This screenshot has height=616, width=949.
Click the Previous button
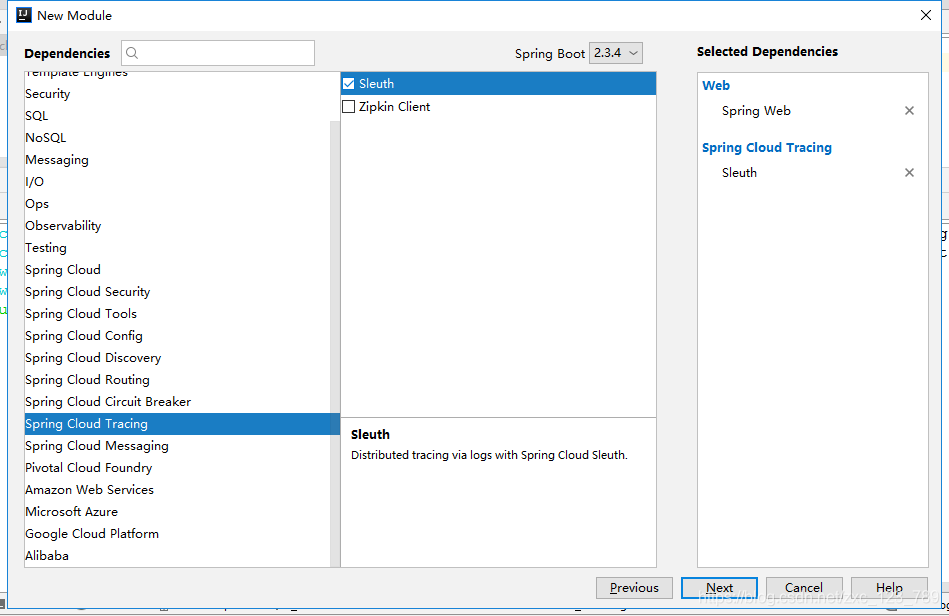pos(634,588)
